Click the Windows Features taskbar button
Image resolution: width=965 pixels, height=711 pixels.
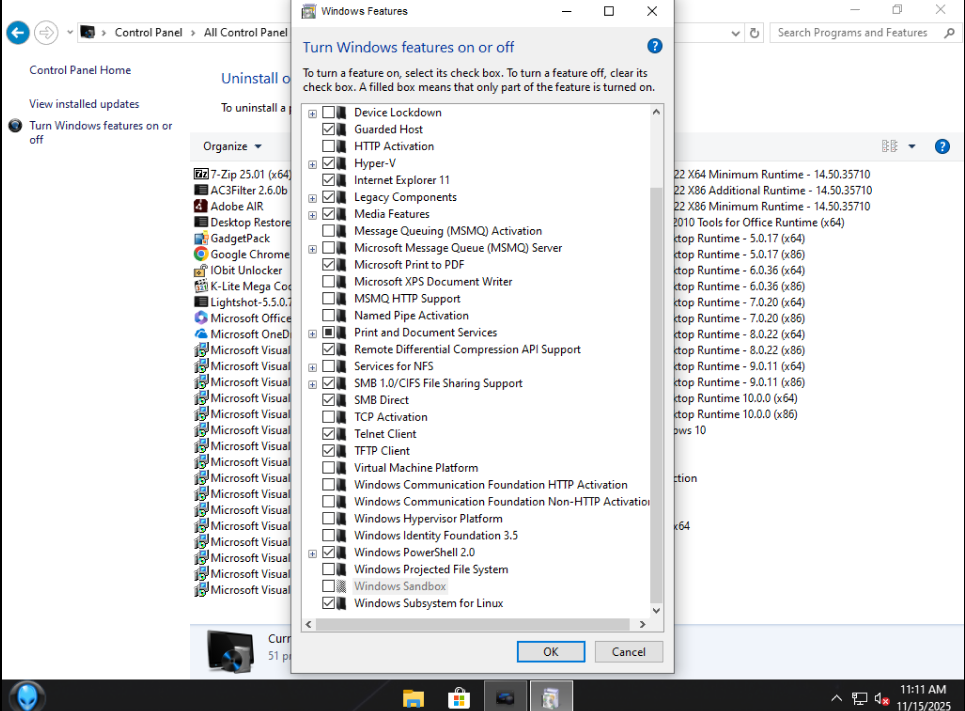[x=551, y=697]
